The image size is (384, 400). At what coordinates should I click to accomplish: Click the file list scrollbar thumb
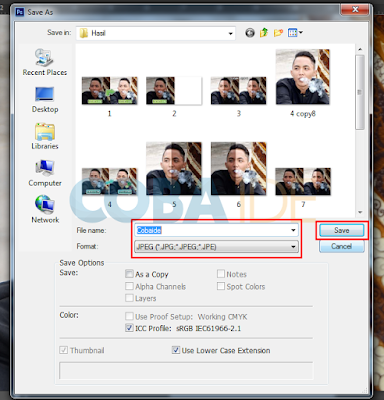pos(360,92)
